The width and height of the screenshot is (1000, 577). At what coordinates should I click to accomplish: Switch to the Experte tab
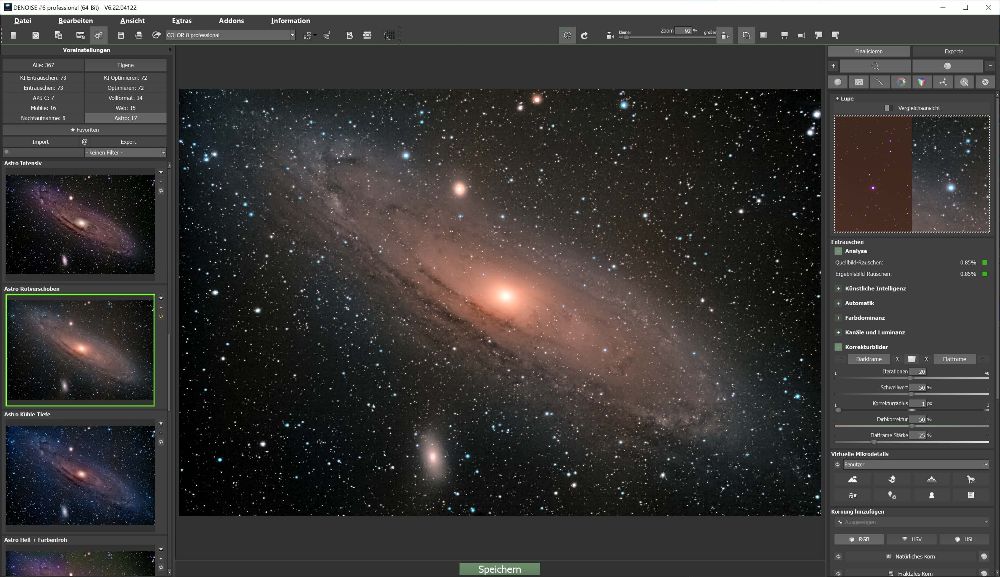tap(953, 51)
